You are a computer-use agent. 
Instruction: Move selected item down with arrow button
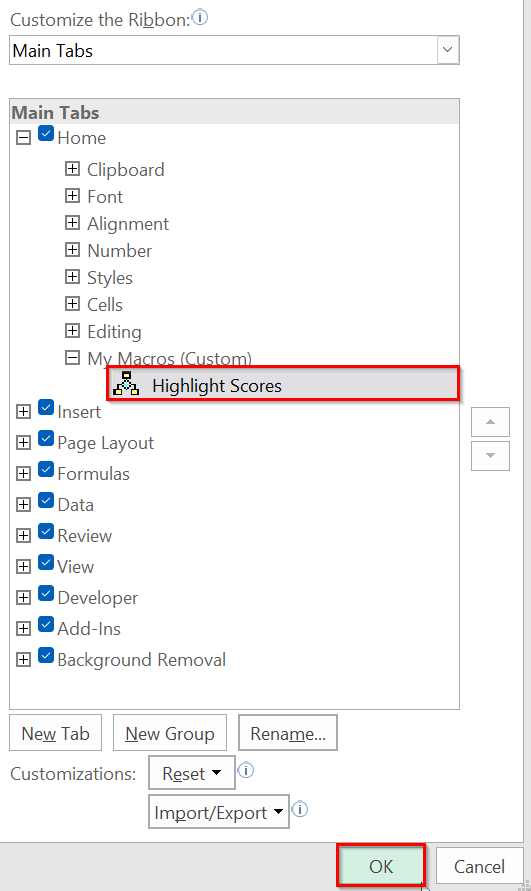(490, 456)
